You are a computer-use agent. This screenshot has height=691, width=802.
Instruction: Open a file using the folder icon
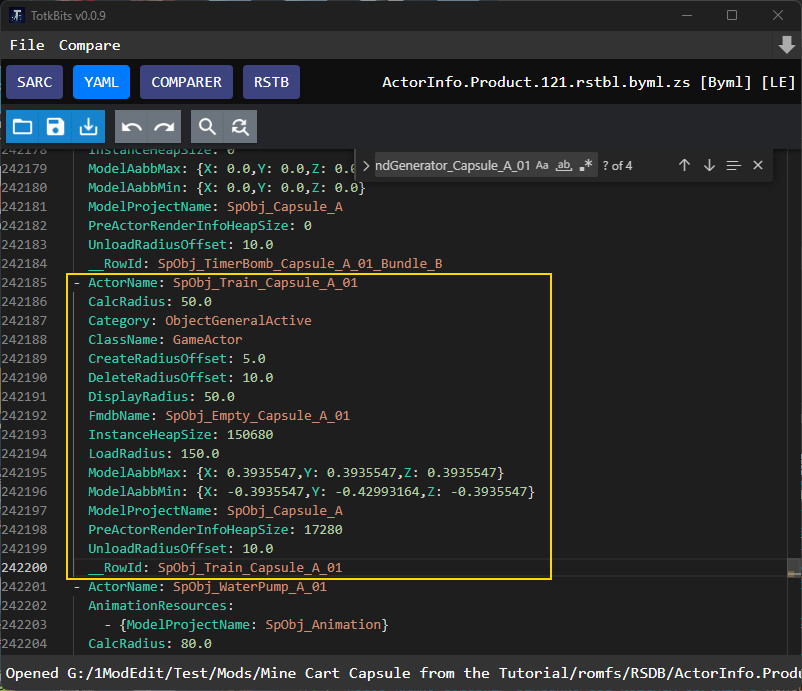[22, 127]
